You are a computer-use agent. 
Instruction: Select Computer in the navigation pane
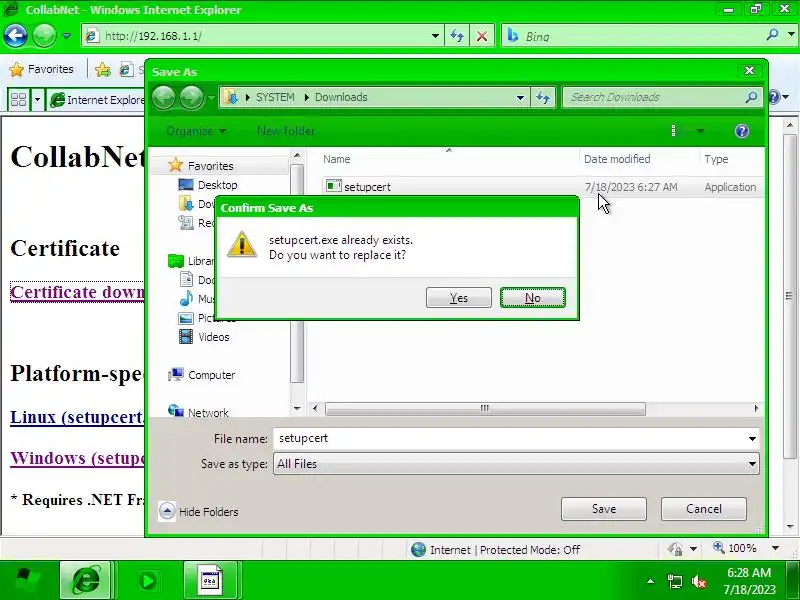click(211, 375)
